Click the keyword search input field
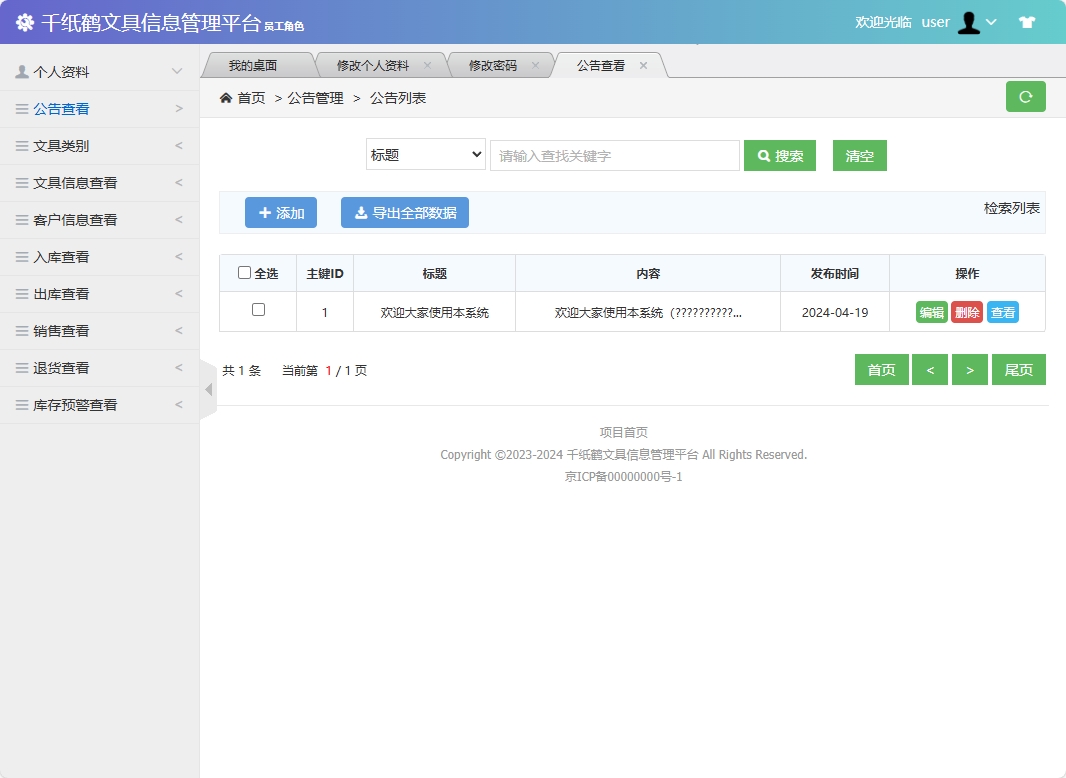Image resolution: width=1066 pixels, height=778 pixels. (x=614, y=155)
